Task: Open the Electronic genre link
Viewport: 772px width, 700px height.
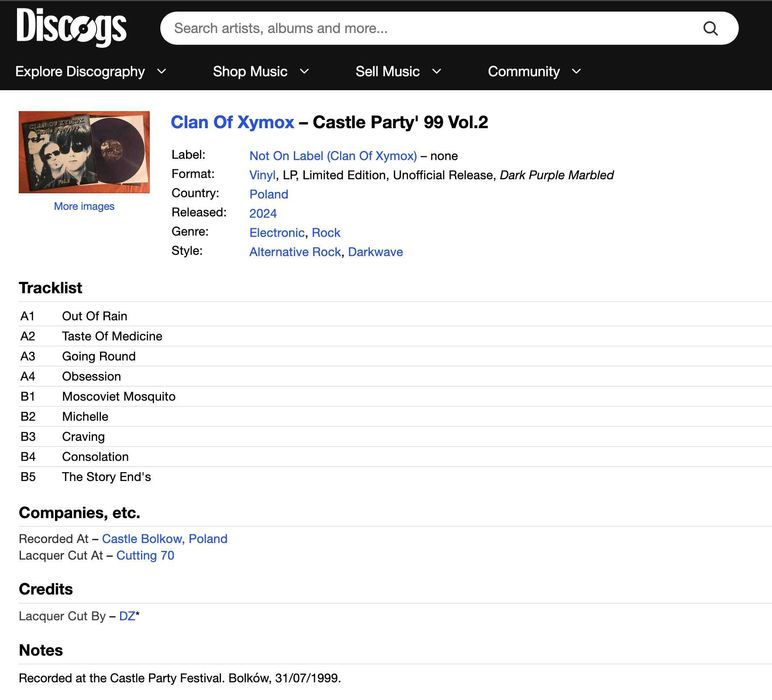Action: tap(277, 233)
